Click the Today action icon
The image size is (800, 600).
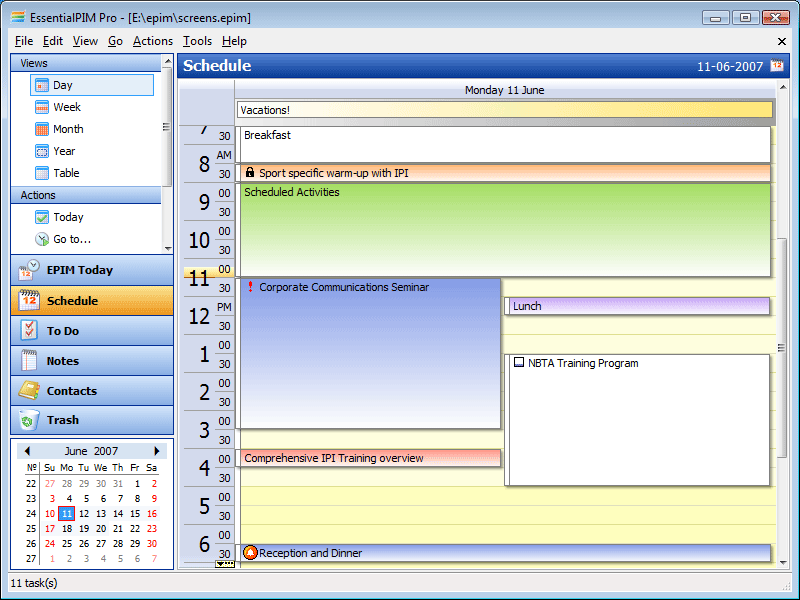coord(42,217)
